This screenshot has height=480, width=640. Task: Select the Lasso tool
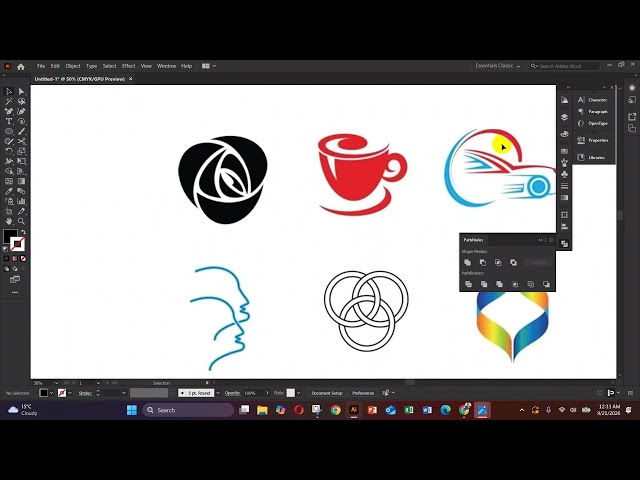pos(21,101)
